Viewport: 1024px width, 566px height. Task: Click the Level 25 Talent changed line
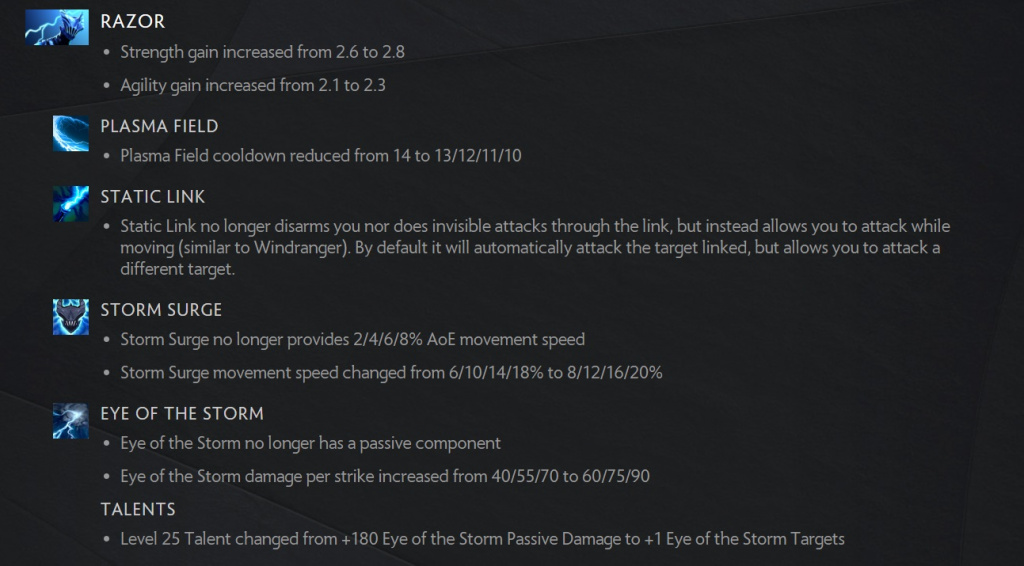[482, 539]
